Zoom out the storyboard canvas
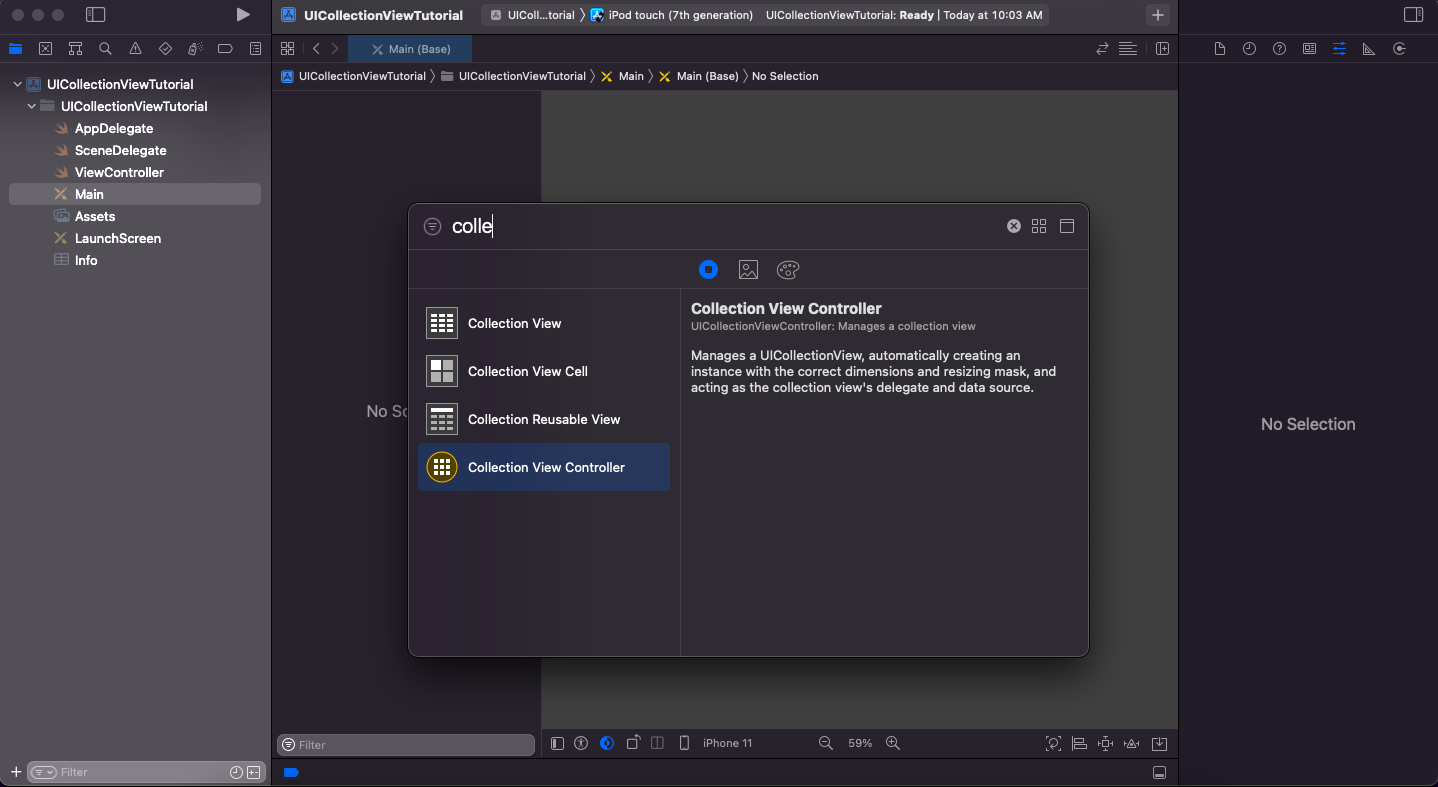 [x=825, y=743]
